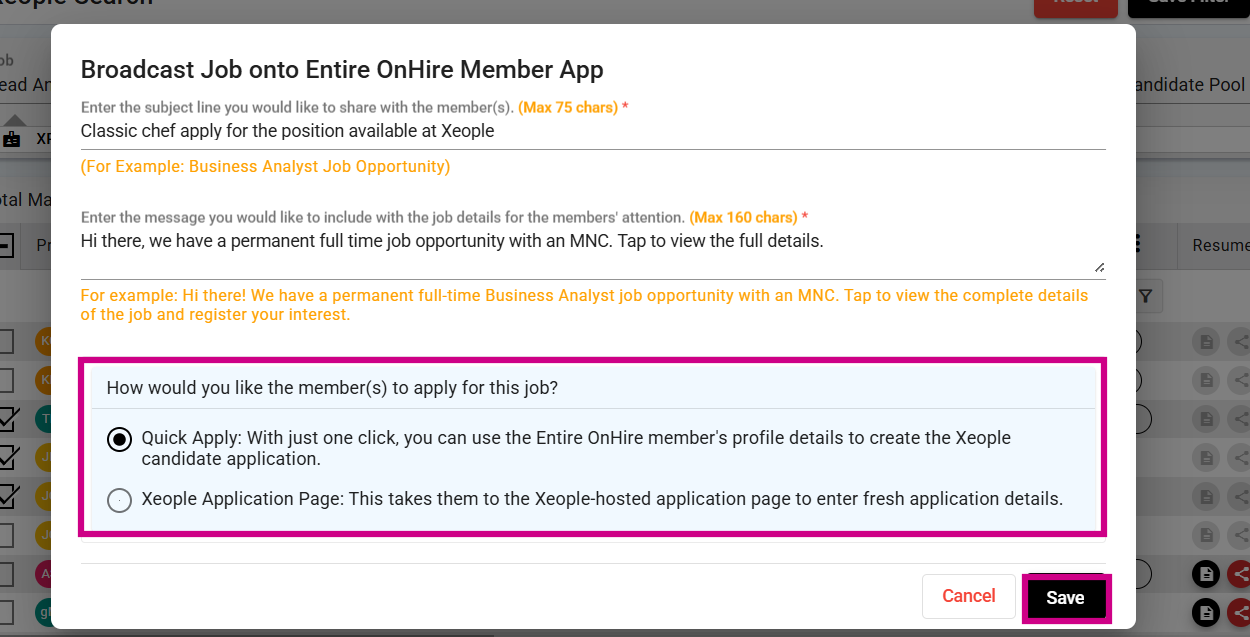Click the red share icon in the second-to-last row
The width and height of the screenshot is (1250, 637).
tap(1241, 574)
